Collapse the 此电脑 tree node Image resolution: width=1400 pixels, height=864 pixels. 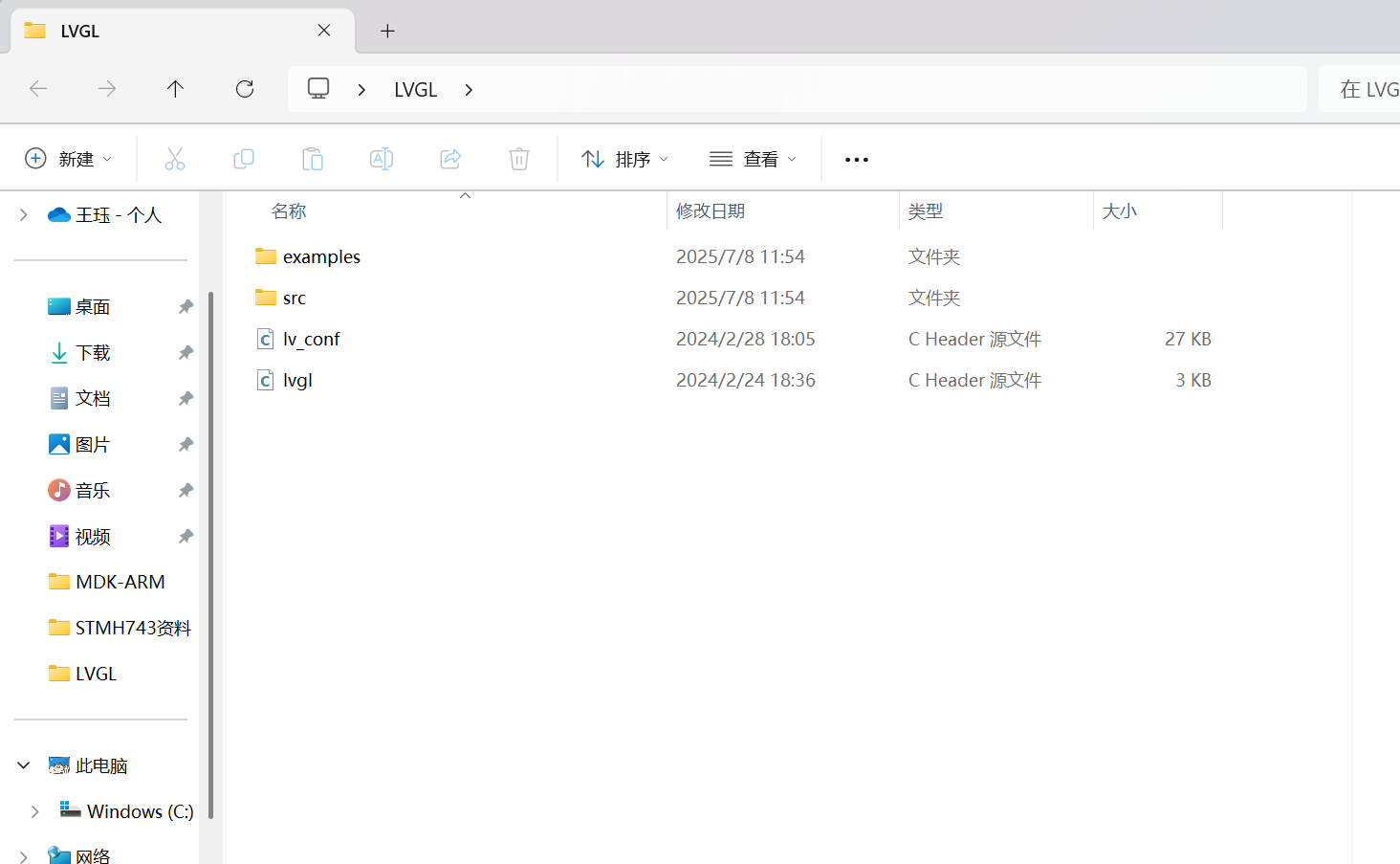(x=23, y=765)
